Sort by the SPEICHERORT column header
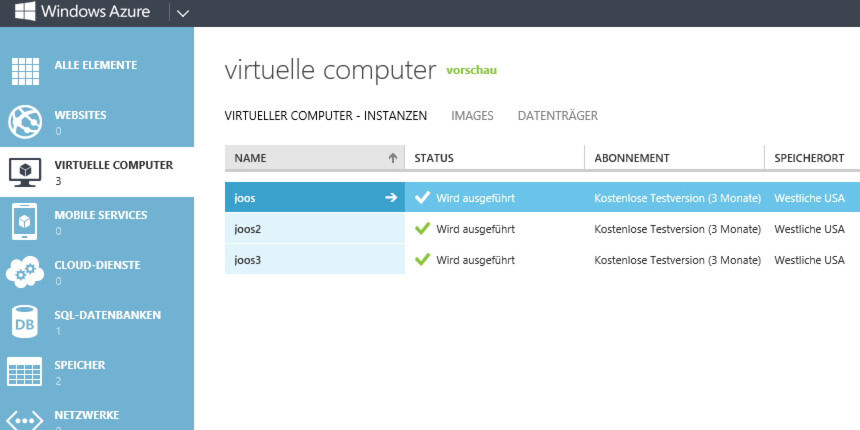This screenshot has width=860, height=430. pos(812,158)
